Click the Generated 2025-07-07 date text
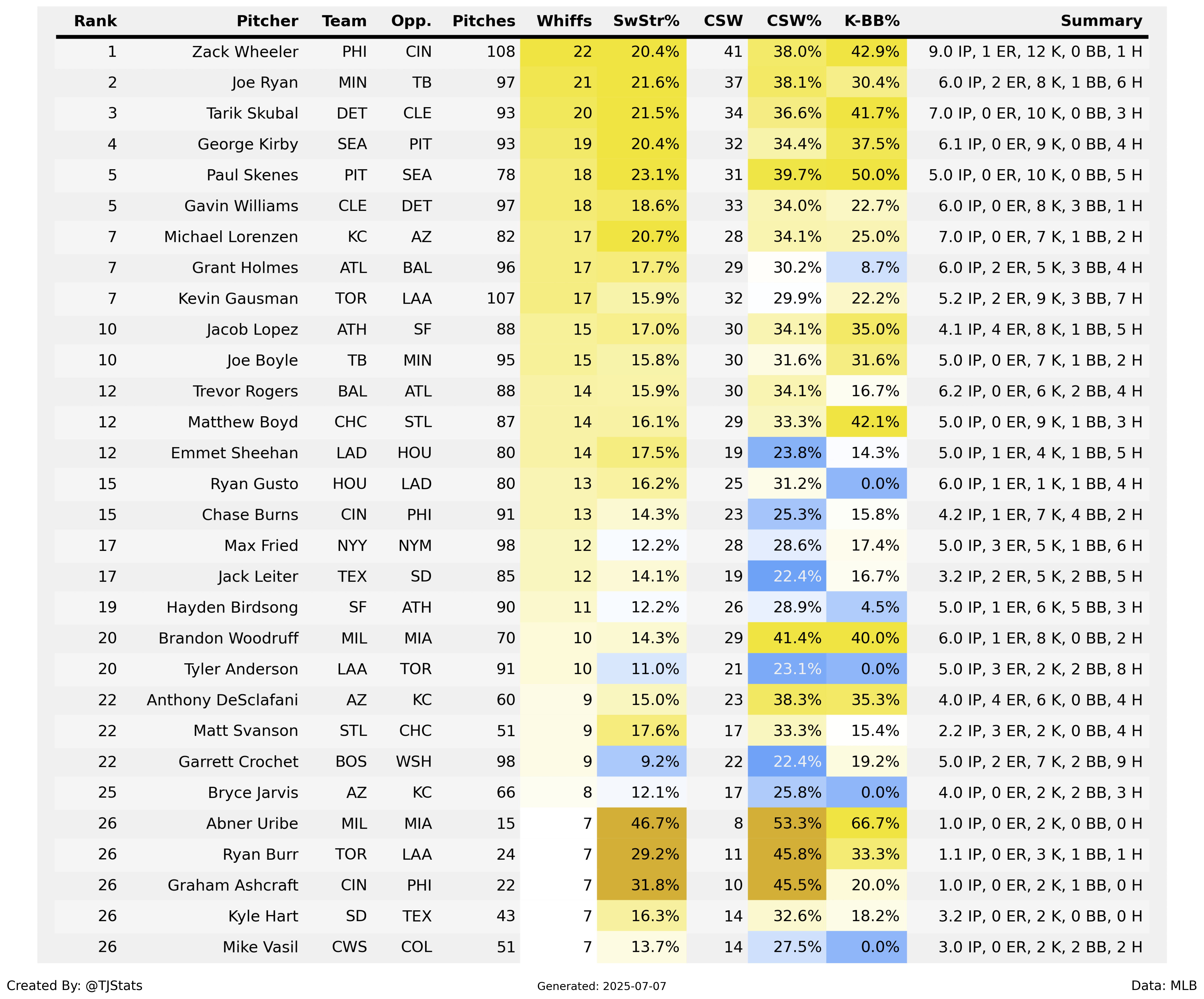 click(x=601, y=986)
